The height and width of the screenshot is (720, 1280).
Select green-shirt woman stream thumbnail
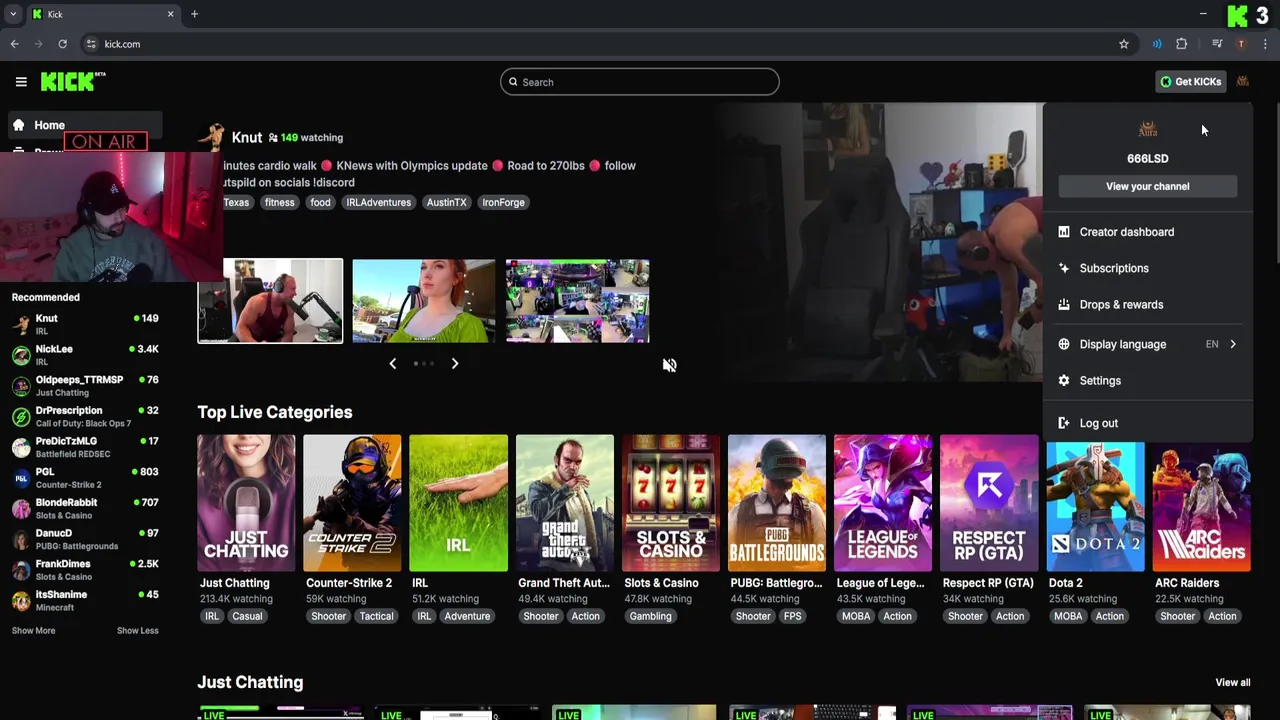coord(423,301)
